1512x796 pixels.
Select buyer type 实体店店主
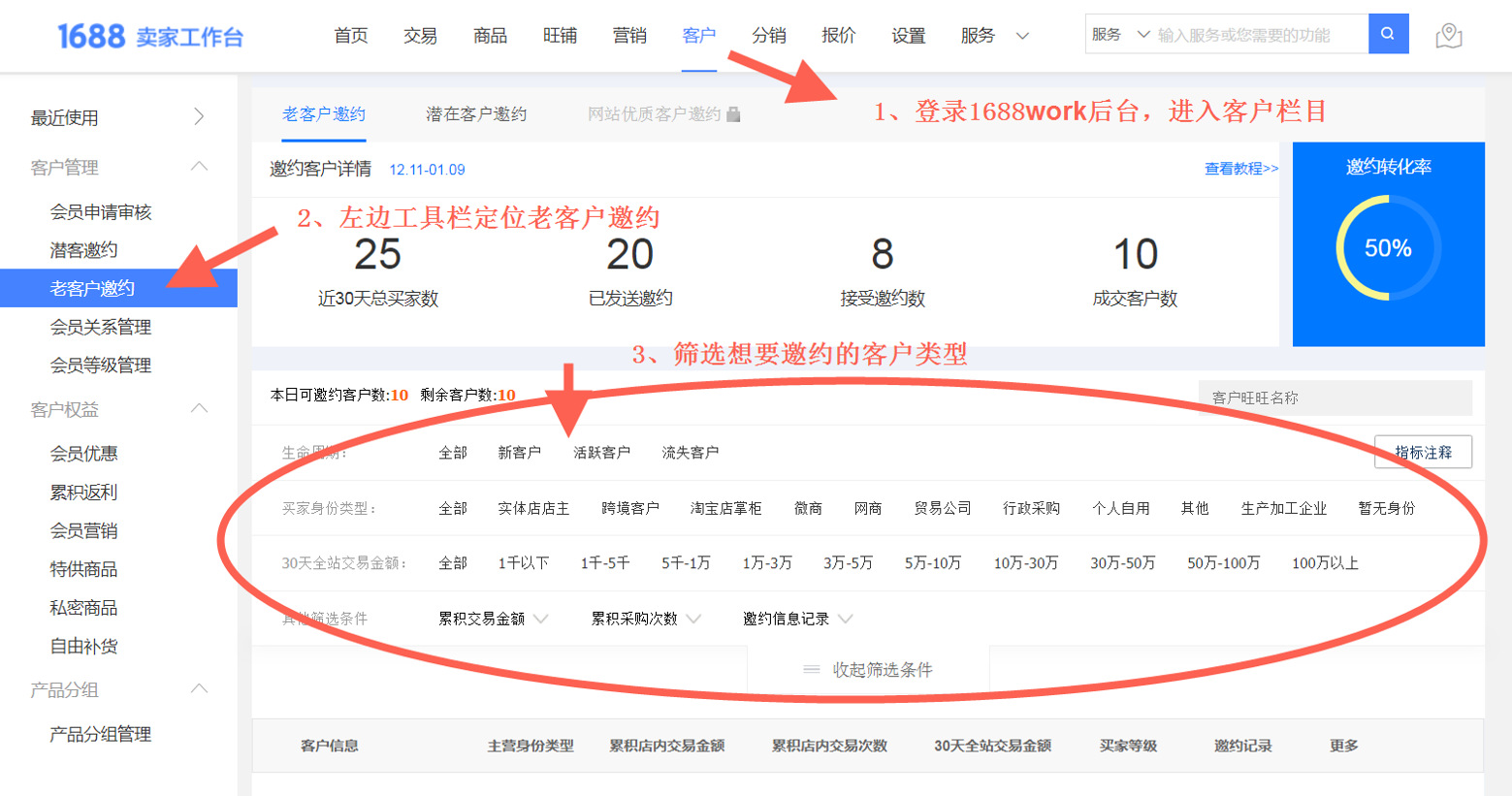pos(533,508)
